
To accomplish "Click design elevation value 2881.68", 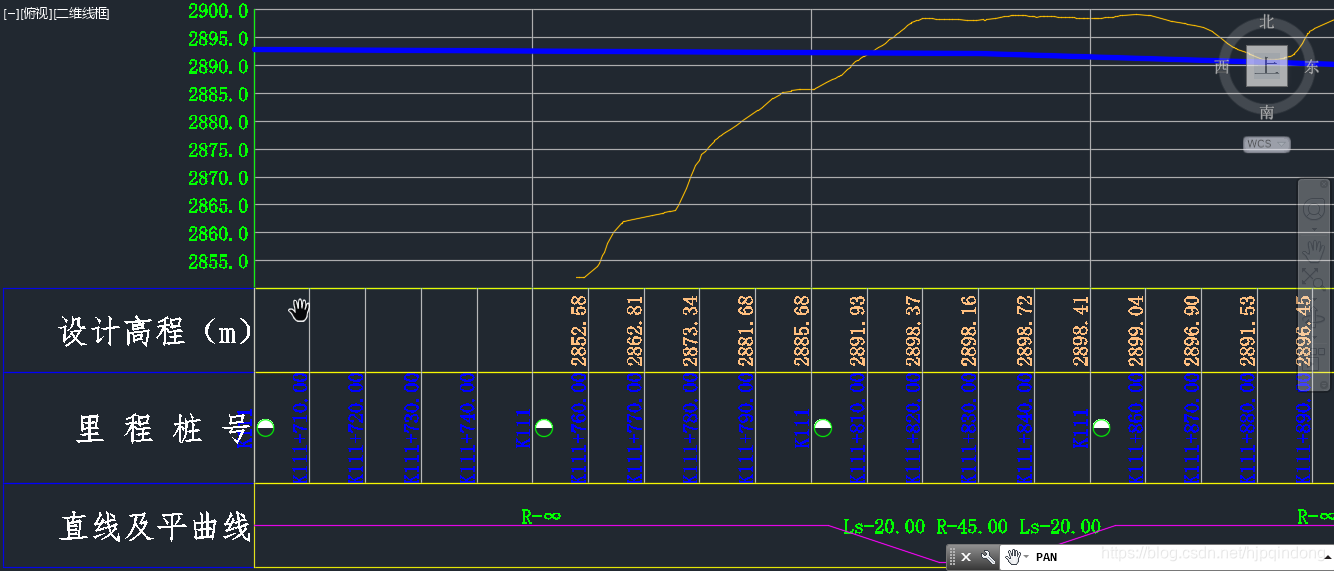I will [745, 331].
